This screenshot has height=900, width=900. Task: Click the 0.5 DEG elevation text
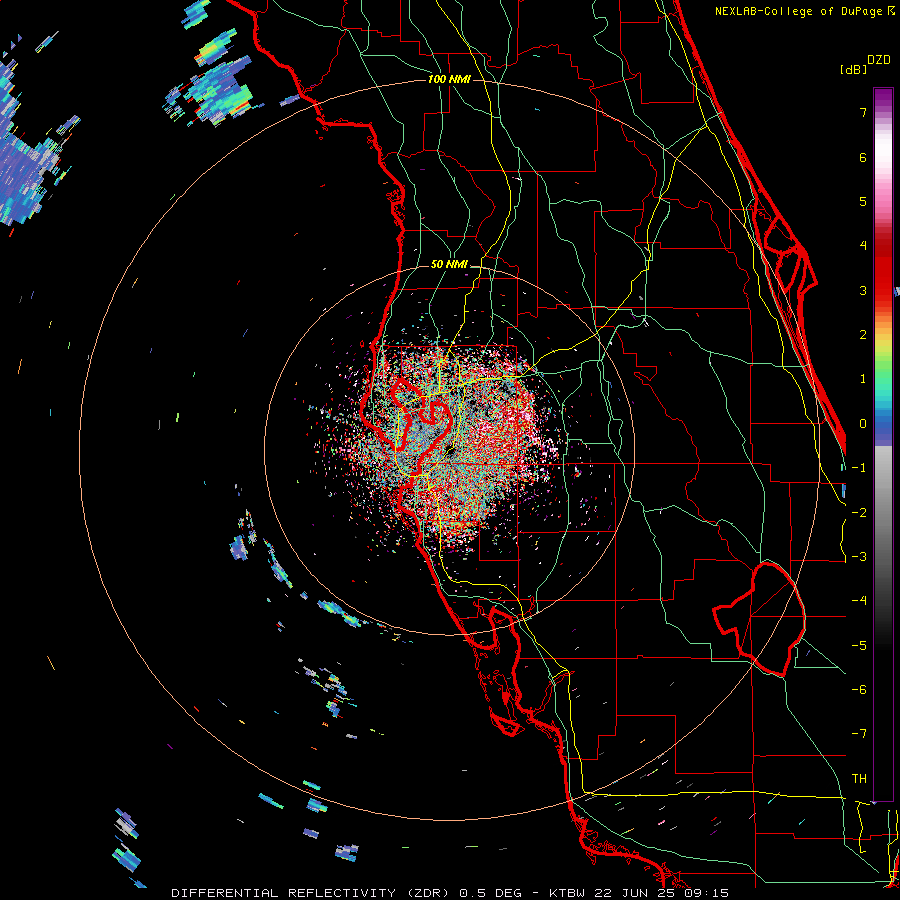(x=491, y=893)
